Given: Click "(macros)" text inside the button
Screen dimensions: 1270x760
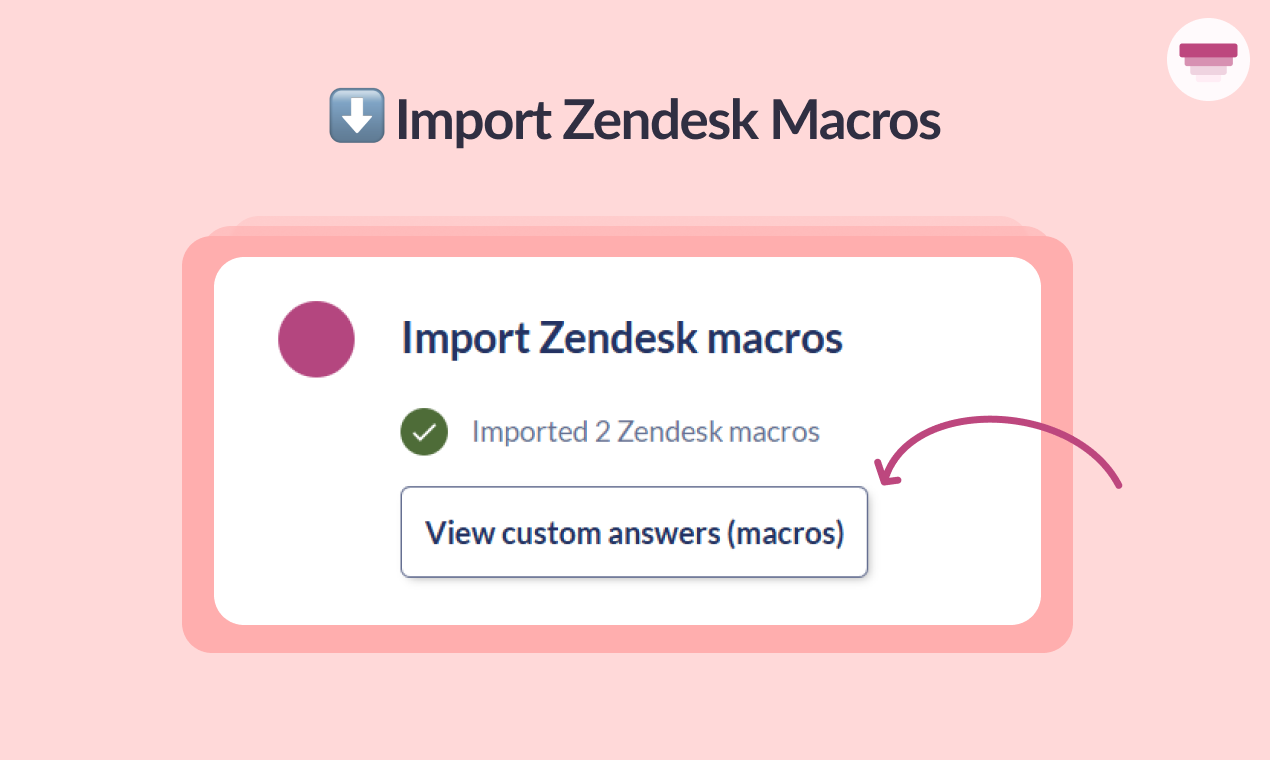Looking at the screenshot, I should (x=785, y=533).
